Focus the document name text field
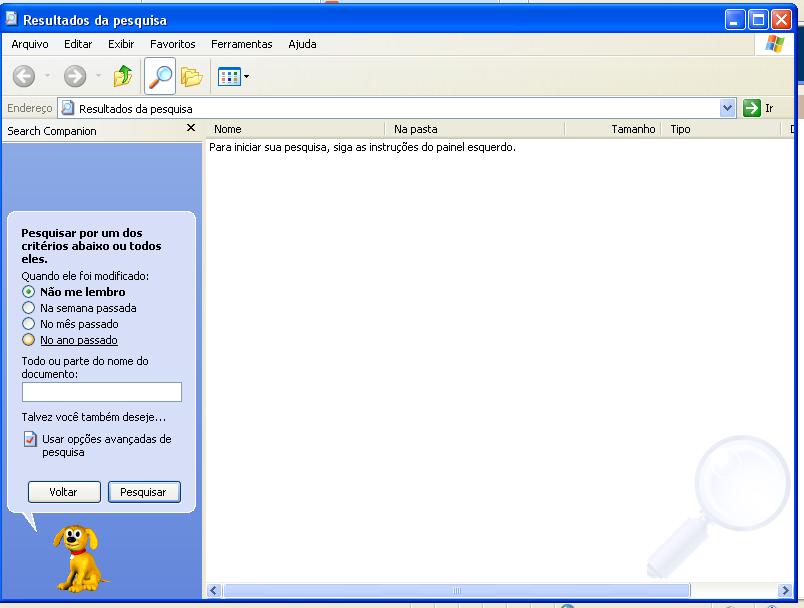804x608 pixels. tap(102, 392)
